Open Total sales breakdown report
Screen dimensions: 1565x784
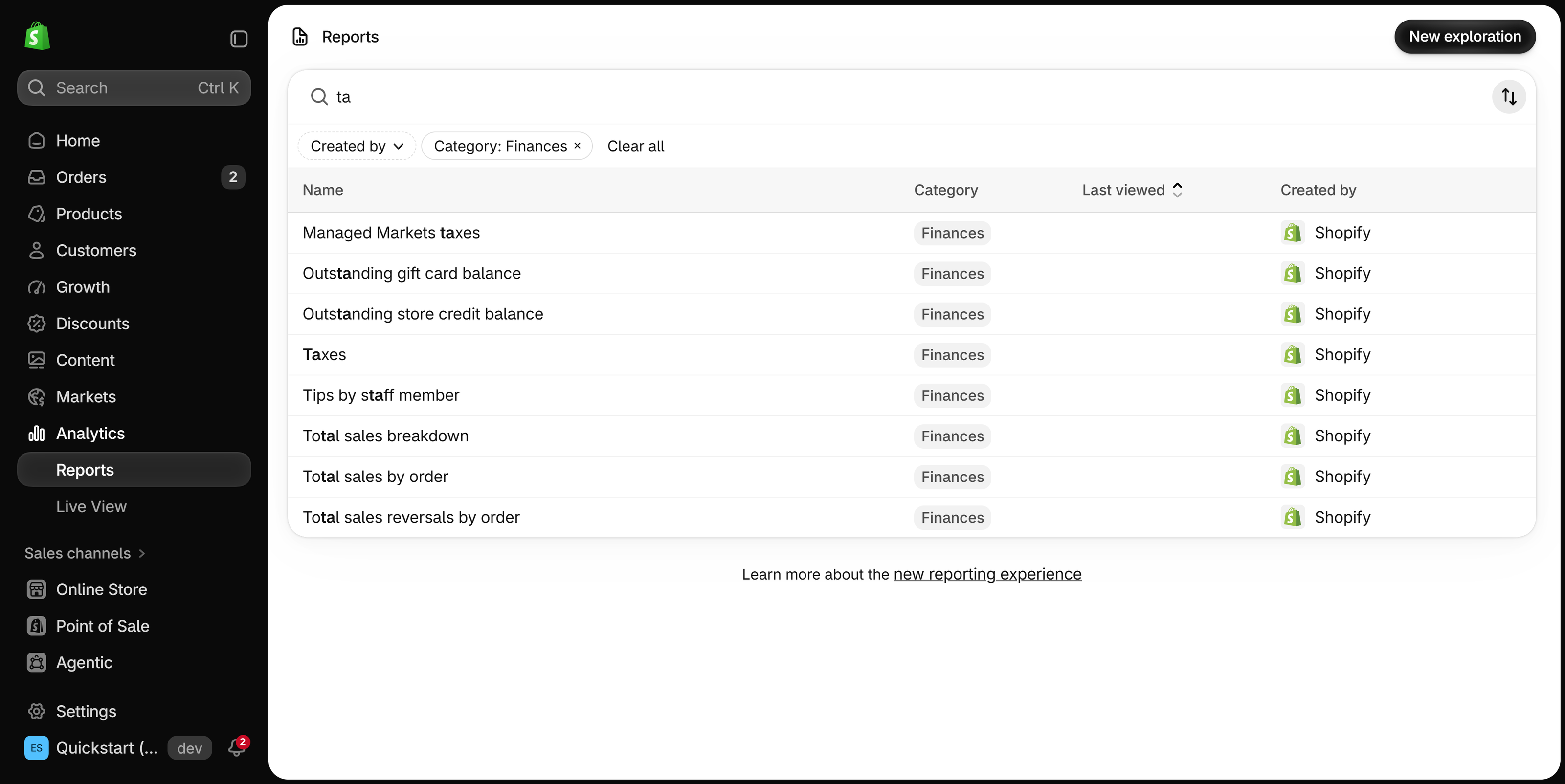point(911,436)
